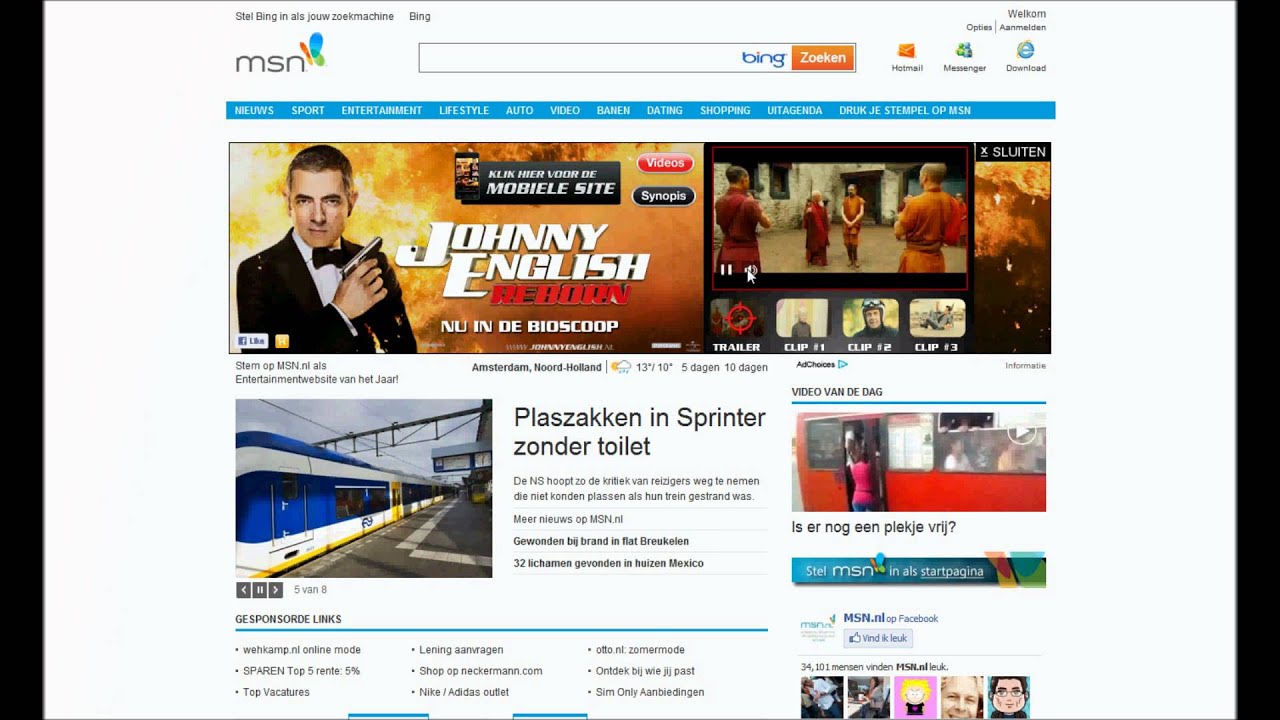This screenshot has height=720, width=1280.
Task: Open 'Shop op neckermann.com' link
Action: (x=481, y=671)
